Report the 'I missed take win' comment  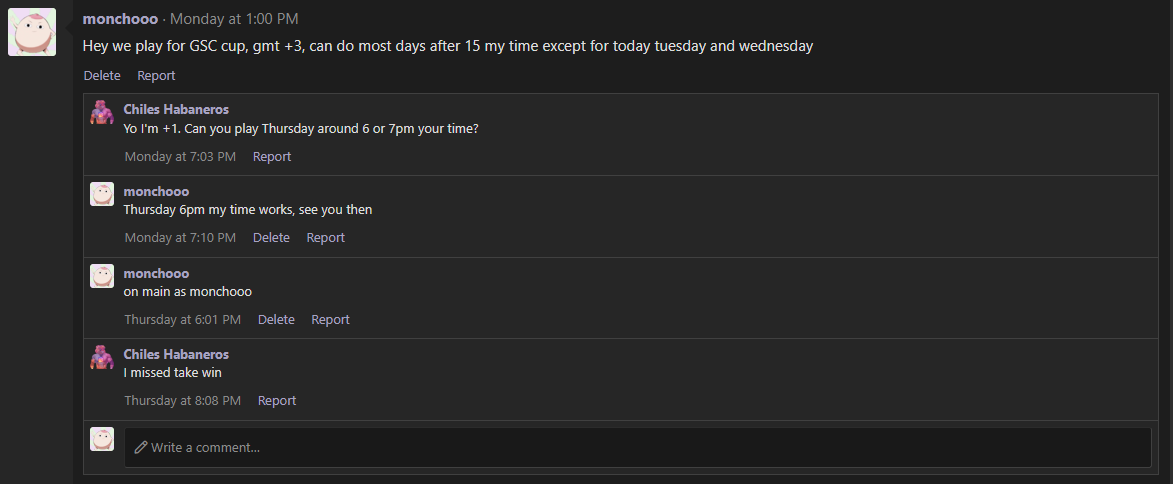[277, 400]
